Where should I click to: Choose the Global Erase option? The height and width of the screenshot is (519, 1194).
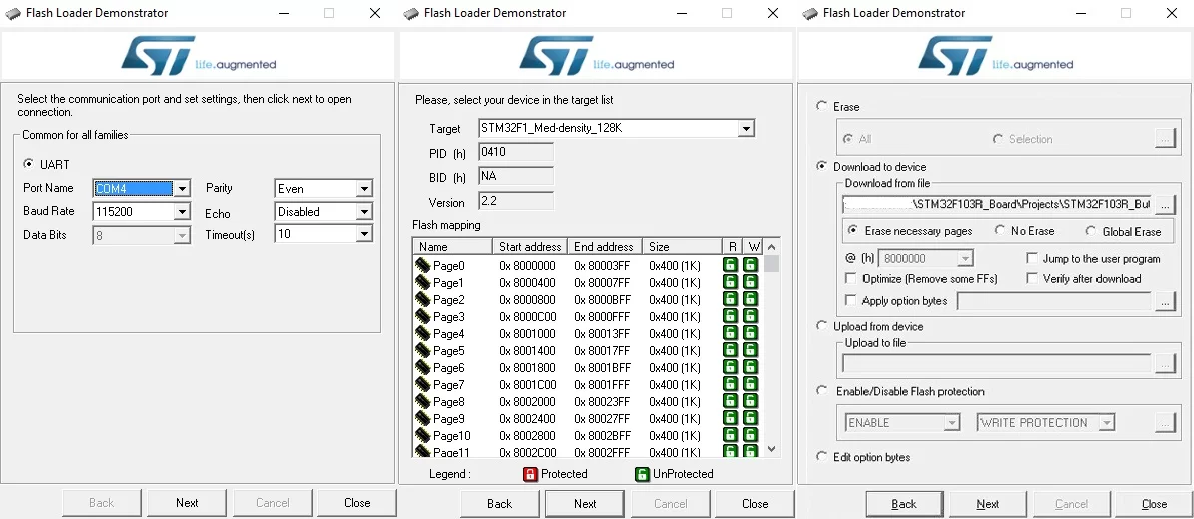tap(1090, 230)
